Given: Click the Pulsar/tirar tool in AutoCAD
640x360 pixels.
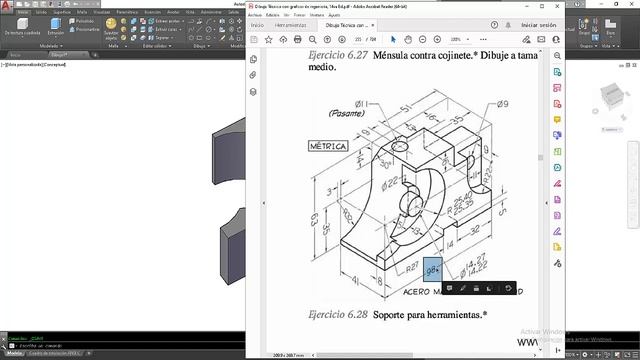Looking at the screenshot, I should point(82,21).
